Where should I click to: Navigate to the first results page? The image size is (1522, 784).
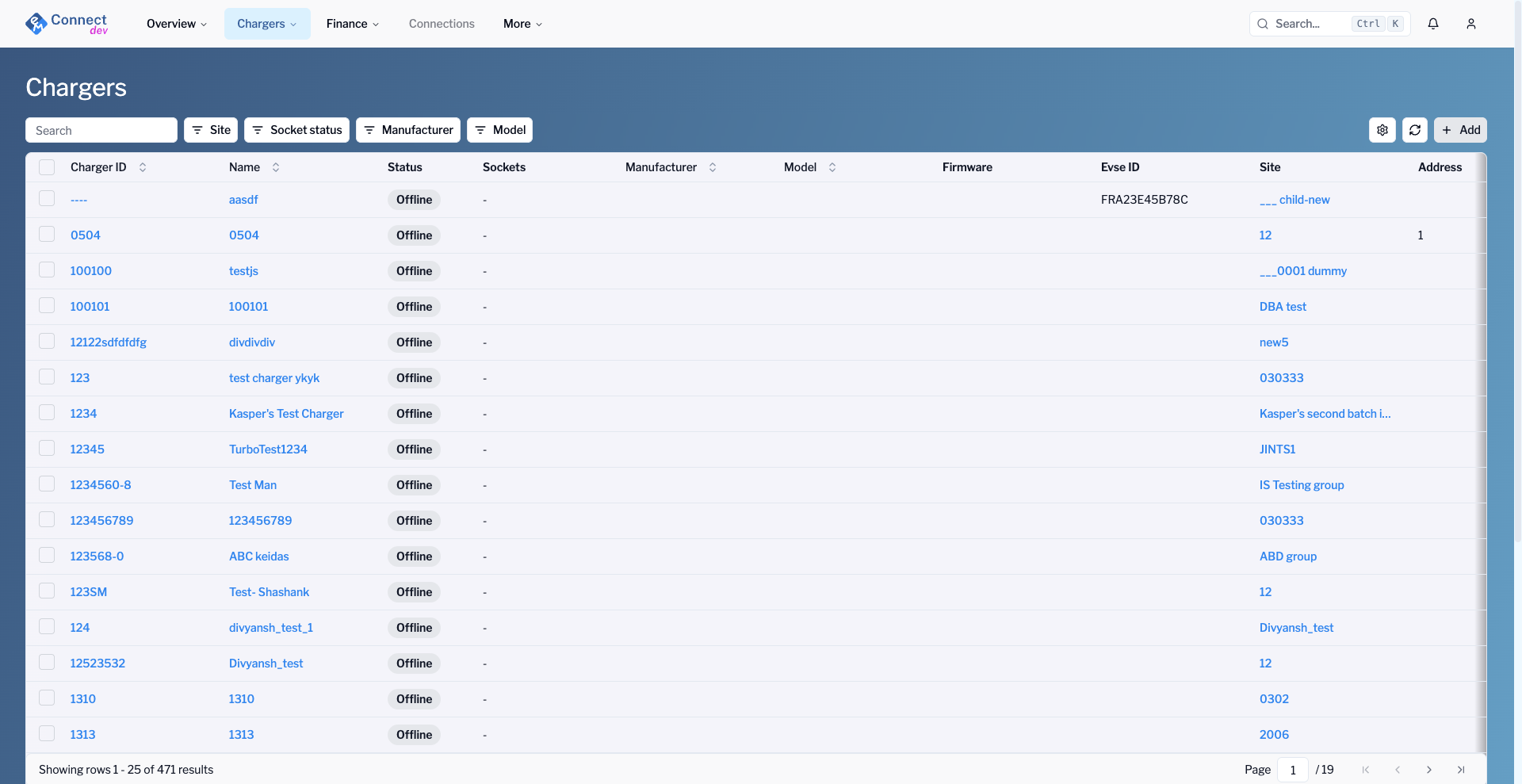1366,770
